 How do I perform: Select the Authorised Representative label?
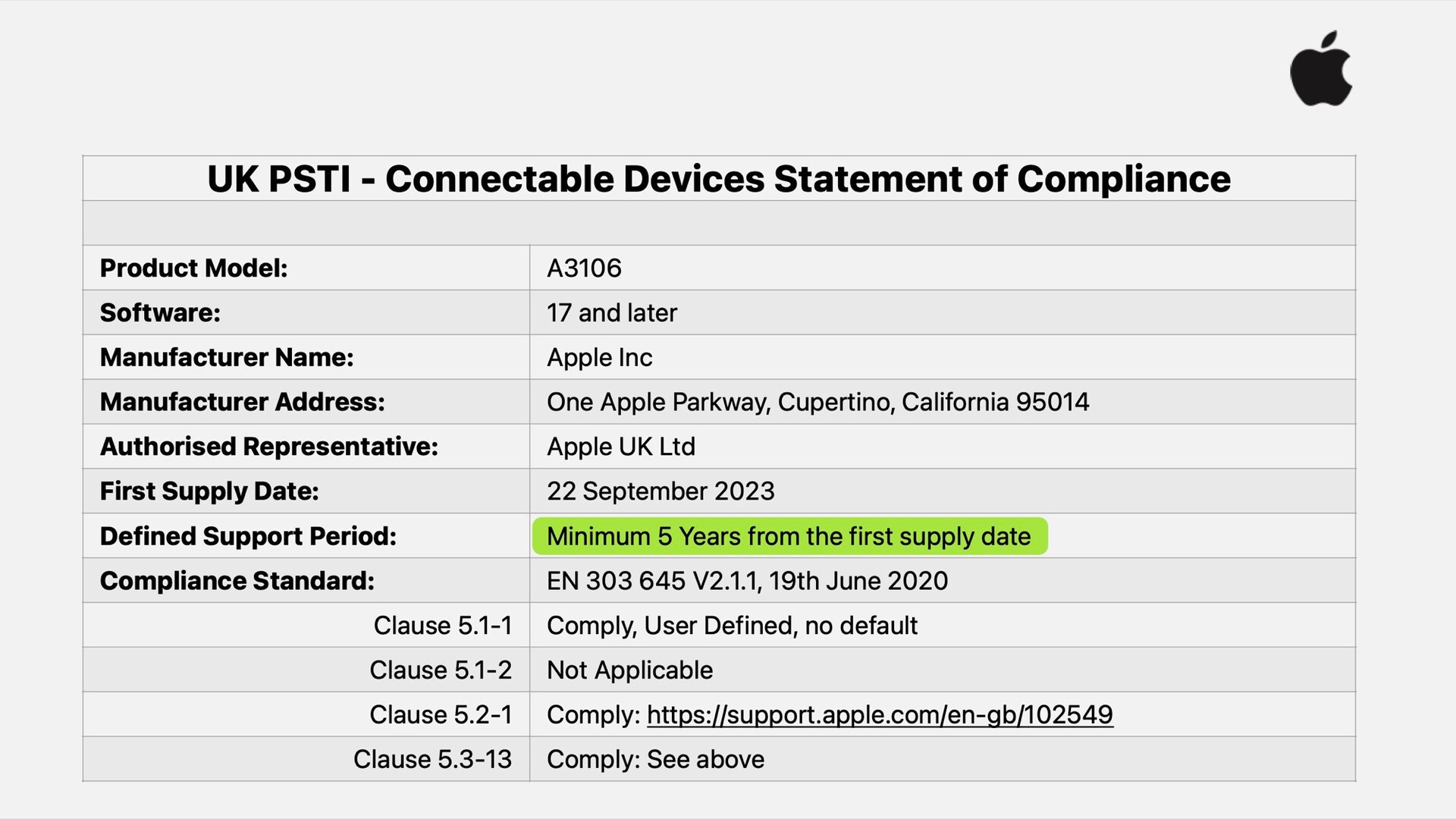point(269,447)
